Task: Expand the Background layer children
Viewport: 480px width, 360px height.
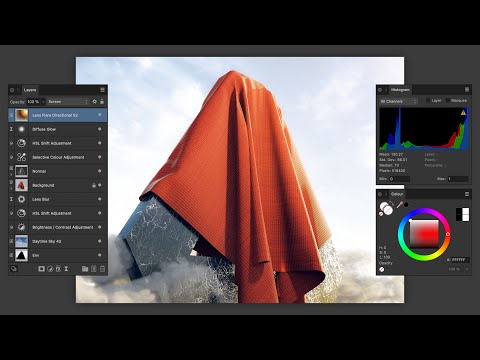Action: (x=11, y=188)
